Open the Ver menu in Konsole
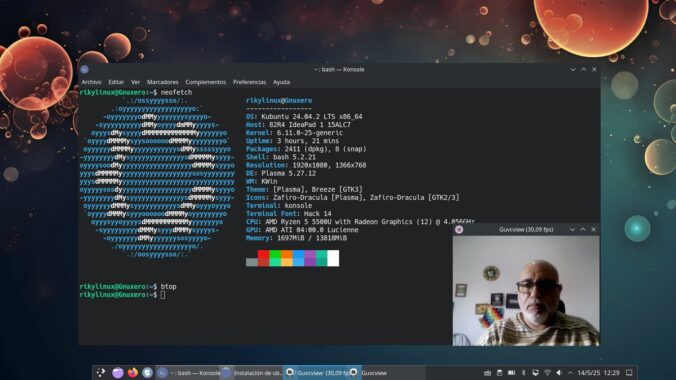Viewport: 676px width, 380px height. (135, 82)
